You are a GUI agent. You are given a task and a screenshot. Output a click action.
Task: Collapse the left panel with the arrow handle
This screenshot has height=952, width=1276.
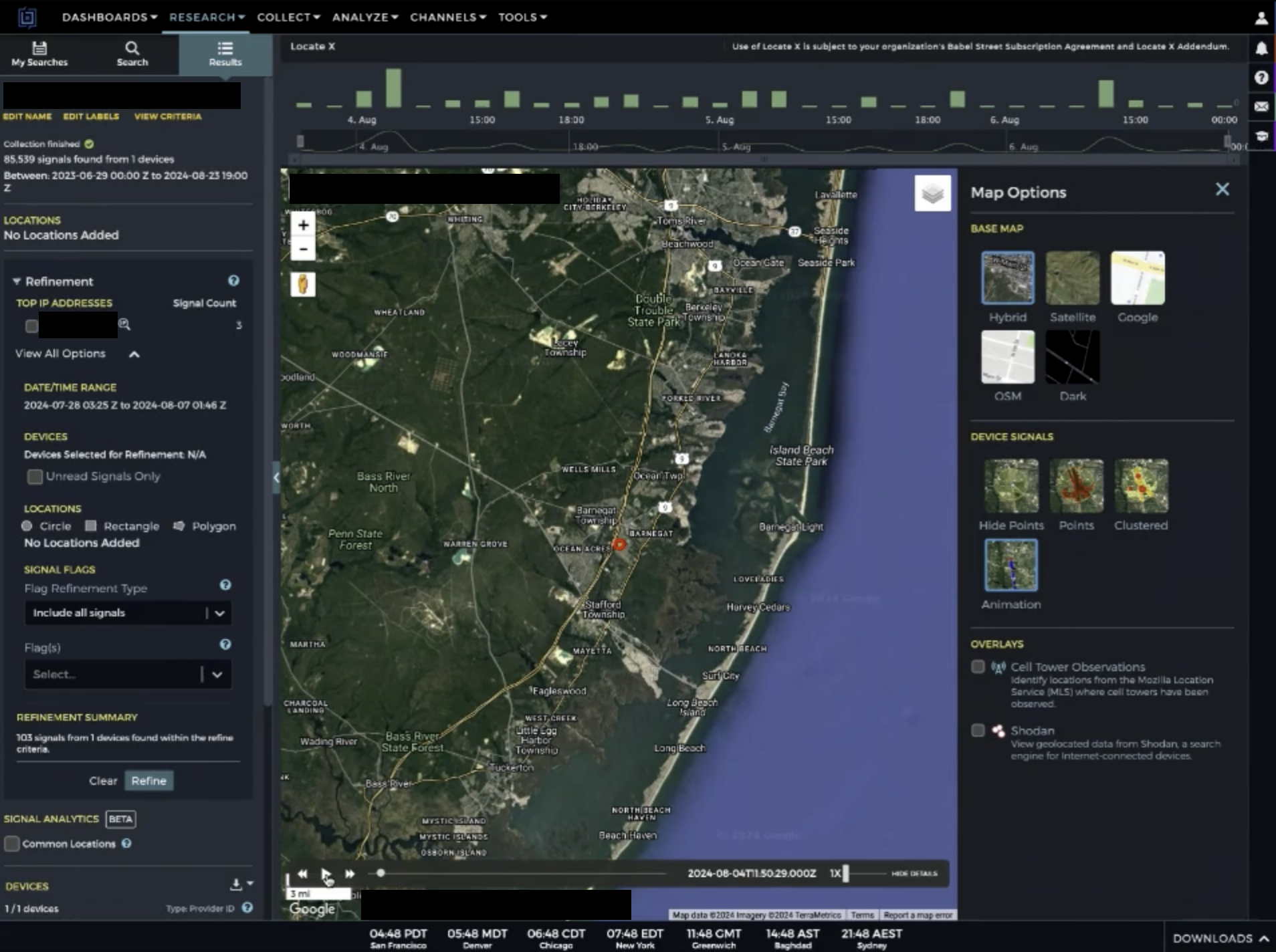pos(276,477)
